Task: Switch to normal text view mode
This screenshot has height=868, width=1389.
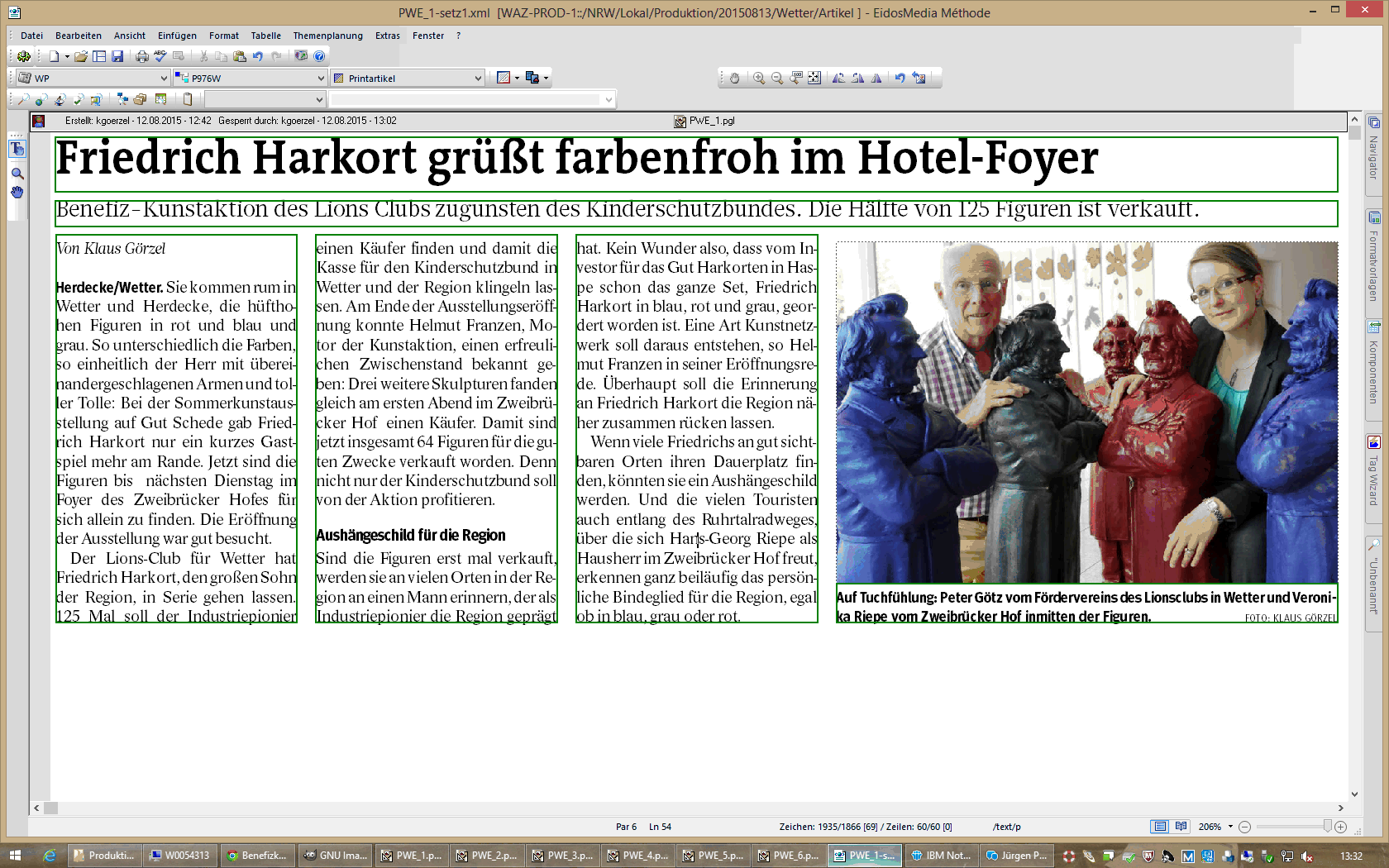Action: (x=1160, y=827)
